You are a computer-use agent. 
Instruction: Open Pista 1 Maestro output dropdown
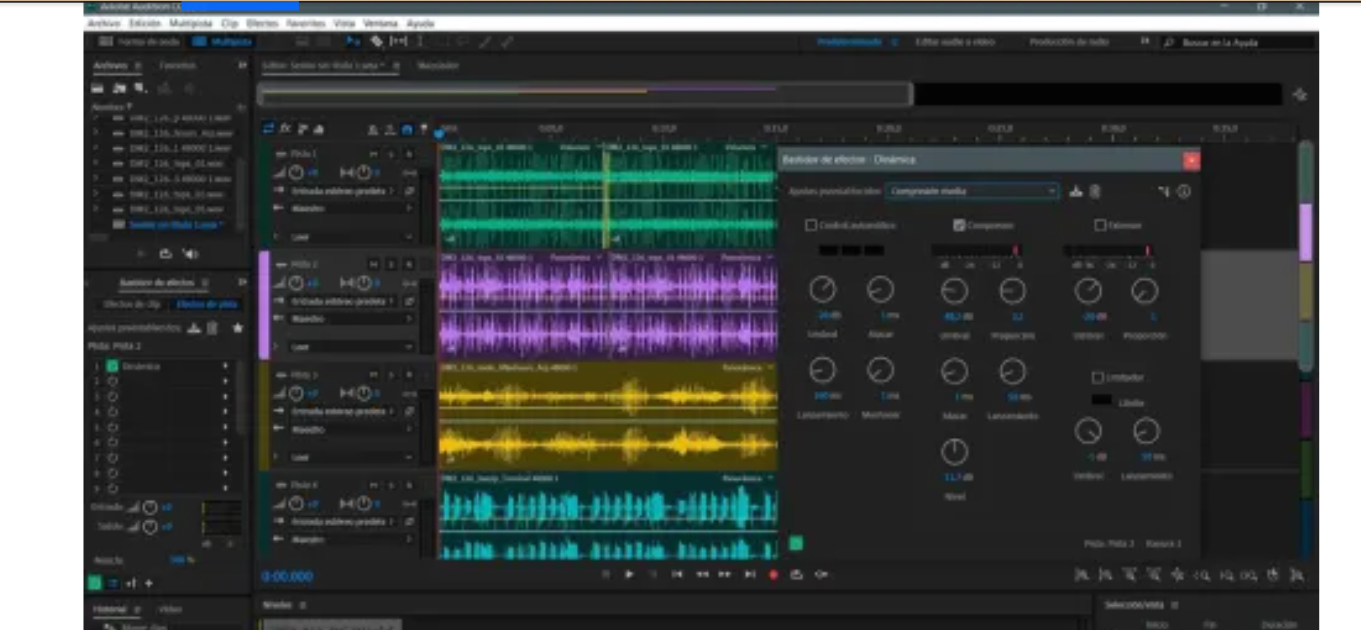352,209
